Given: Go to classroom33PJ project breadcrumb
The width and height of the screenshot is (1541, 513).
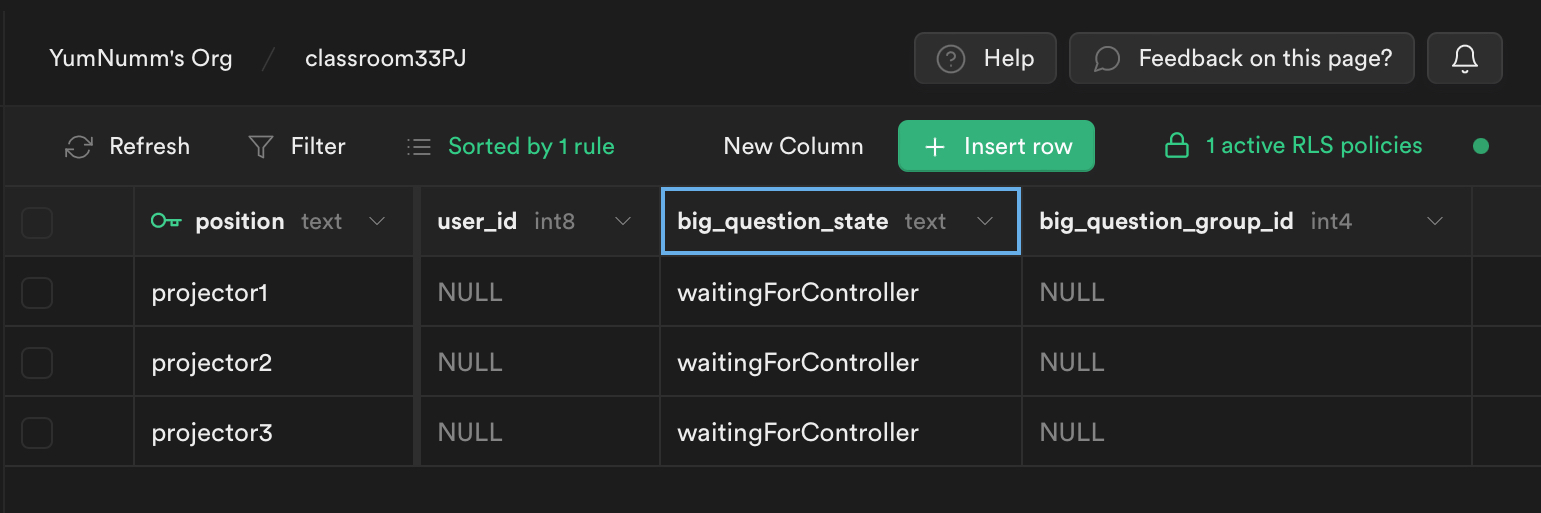Looking at the screenshot, I should pos(385,59).
